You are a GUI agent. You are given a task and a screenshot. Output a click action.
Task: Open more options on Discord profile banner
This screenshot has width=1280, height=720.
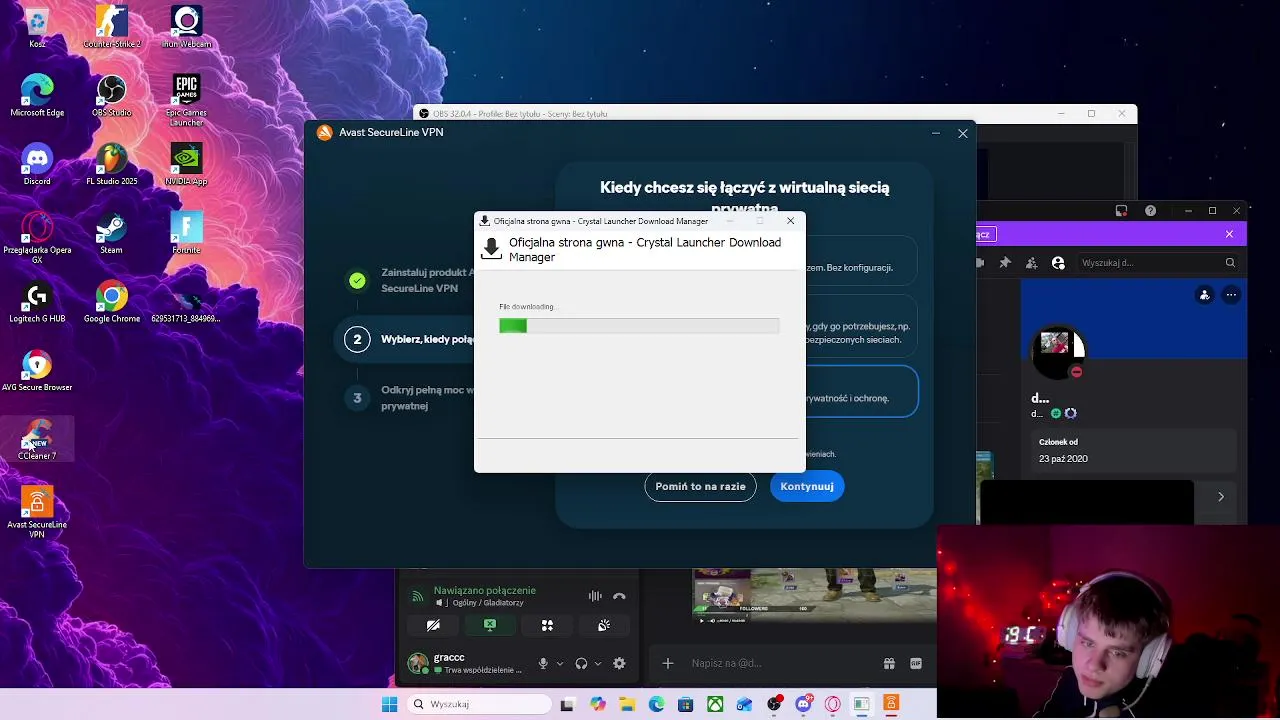[1231, 295]
